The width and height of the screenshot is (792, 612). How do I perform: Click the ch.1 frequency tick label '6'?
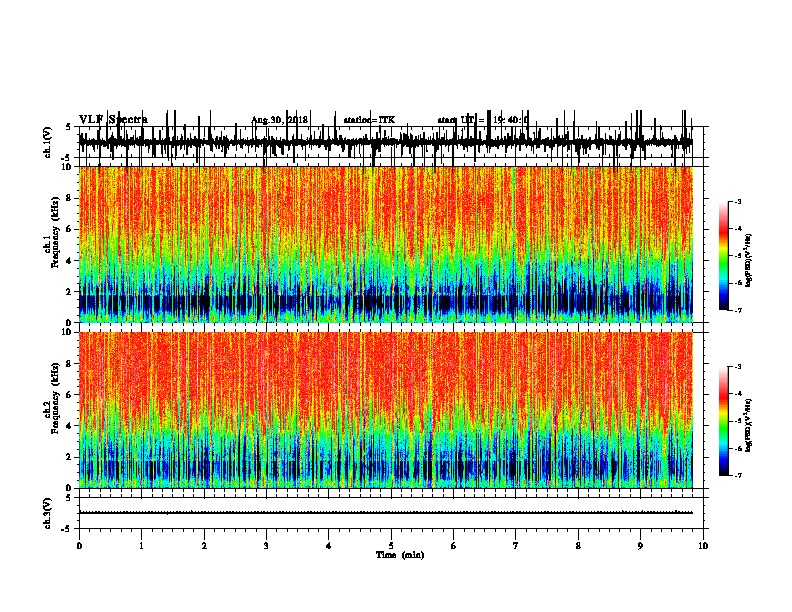click(70, 230)
